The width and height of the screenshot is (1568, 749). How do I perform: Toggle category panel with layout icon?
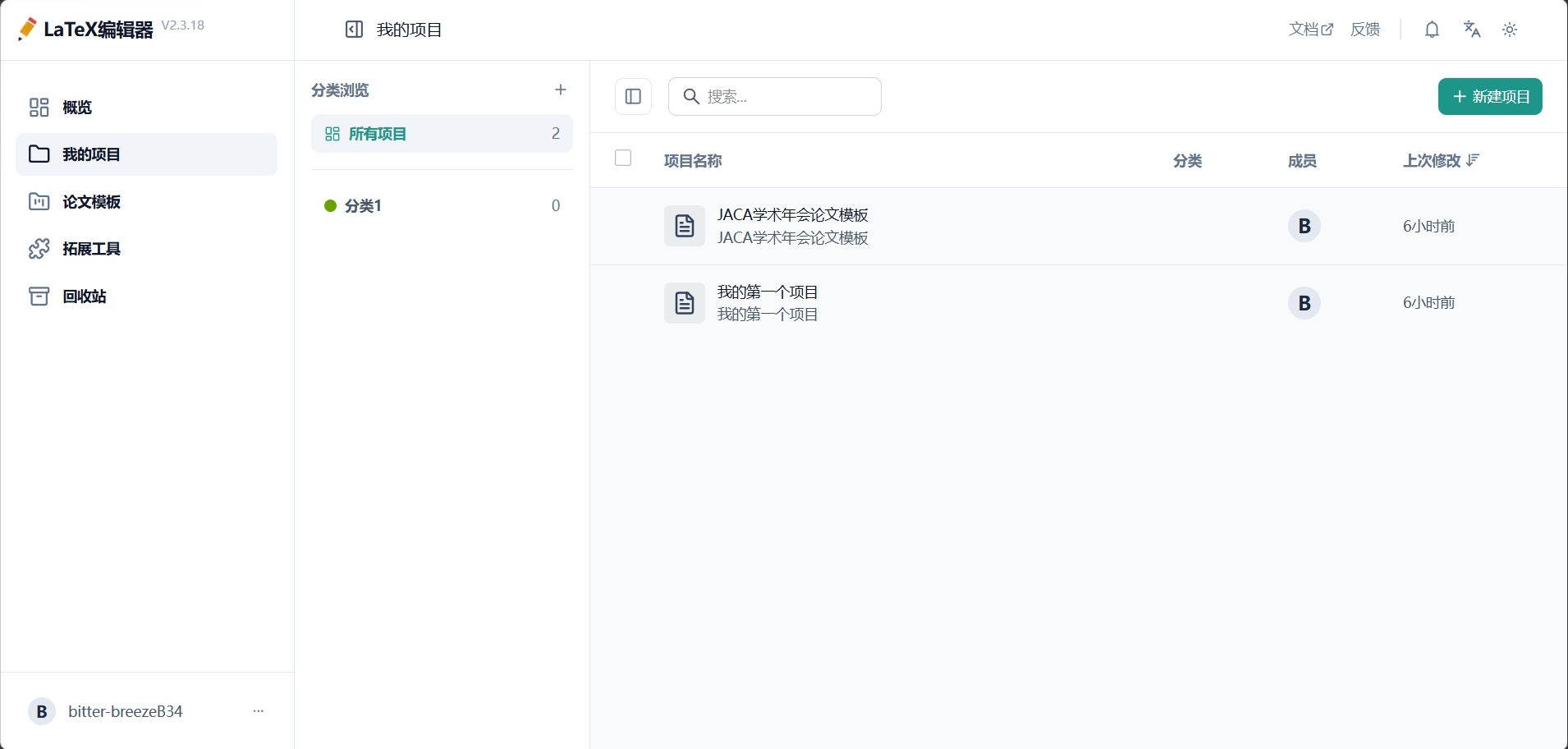pos(633,96)
